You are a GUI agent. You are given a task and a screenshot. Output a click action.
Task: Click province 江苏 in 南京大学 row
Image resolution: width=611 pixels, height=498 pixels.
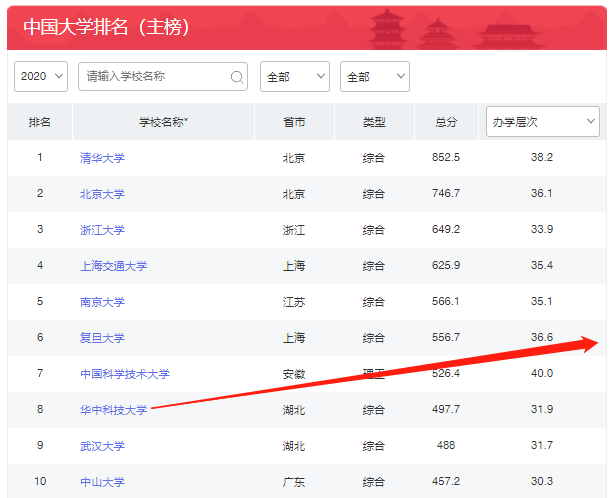[294, 302]
